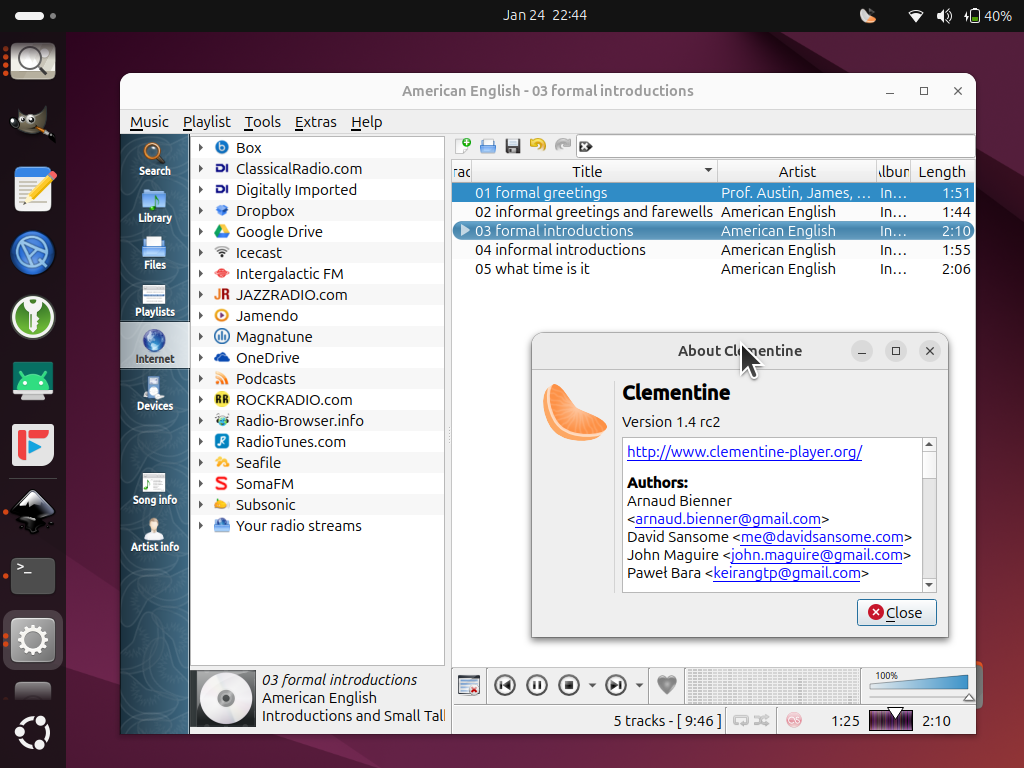This screenshot has height=768, width=1024.
Task: Create a new playlist with toolbar icon
Action: click(463, 146)
